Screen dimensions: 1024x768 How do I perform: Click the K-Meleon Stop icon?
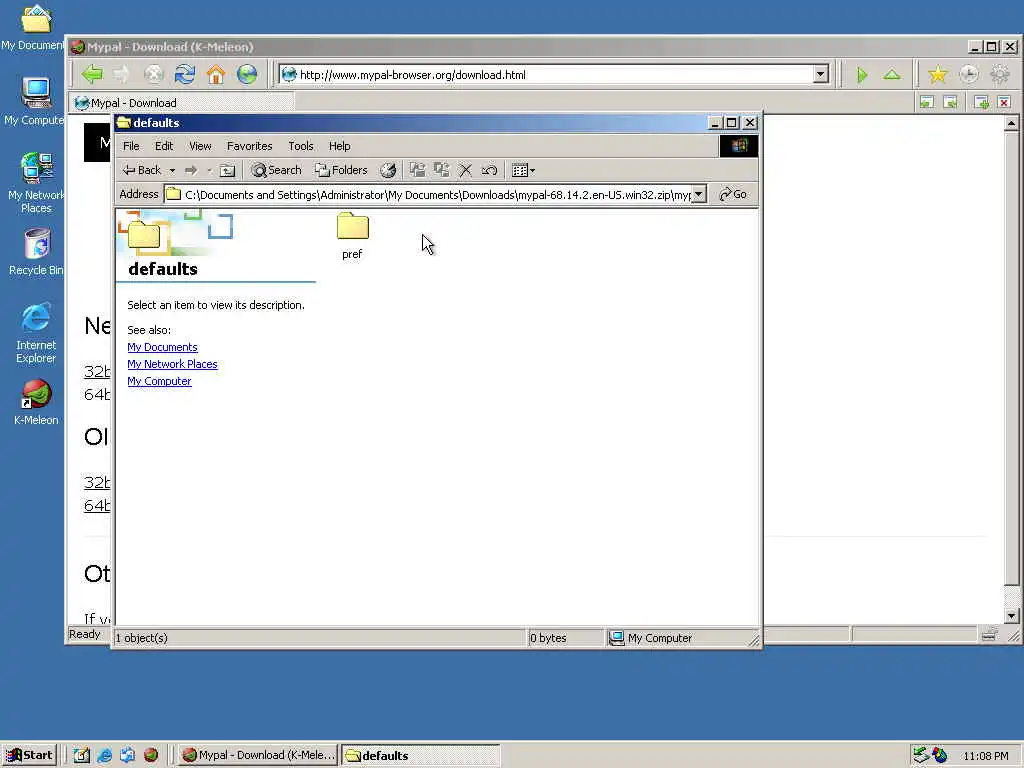(x=153, y=74)
